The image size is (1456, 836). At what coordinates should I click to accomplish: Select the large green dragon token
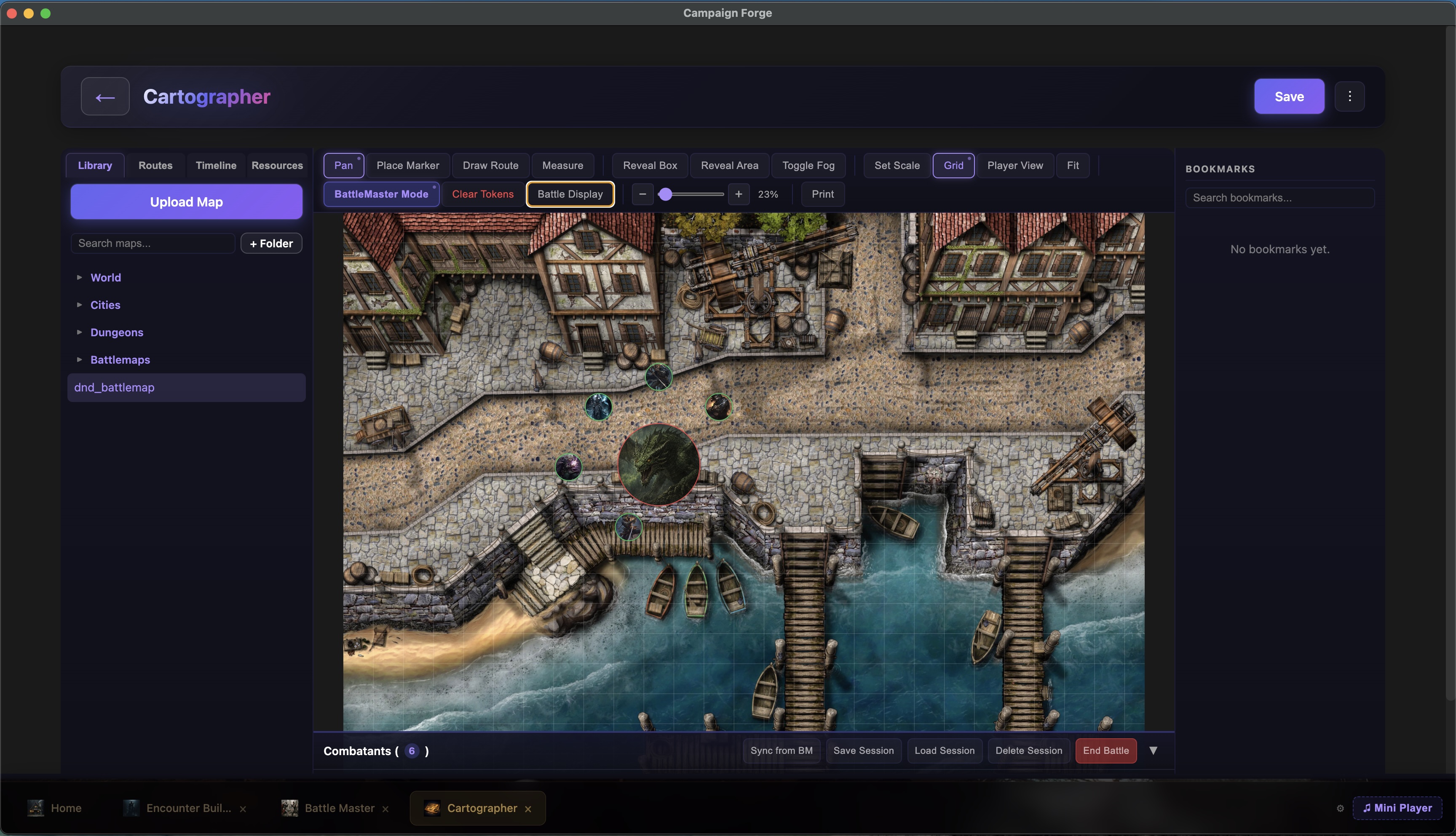(658, 464)
